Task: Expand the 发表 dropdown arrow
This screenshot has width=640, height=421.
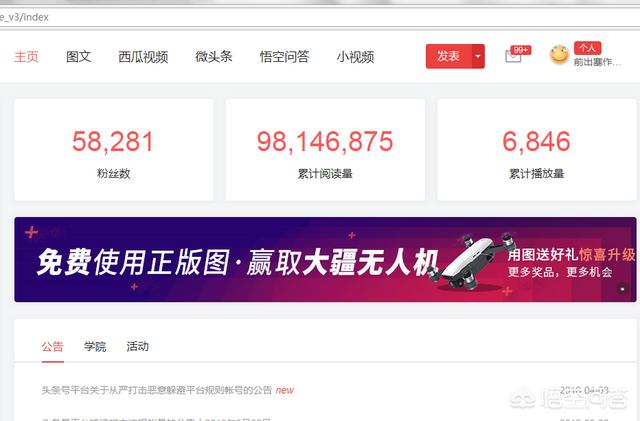Action: pos(478,56)
